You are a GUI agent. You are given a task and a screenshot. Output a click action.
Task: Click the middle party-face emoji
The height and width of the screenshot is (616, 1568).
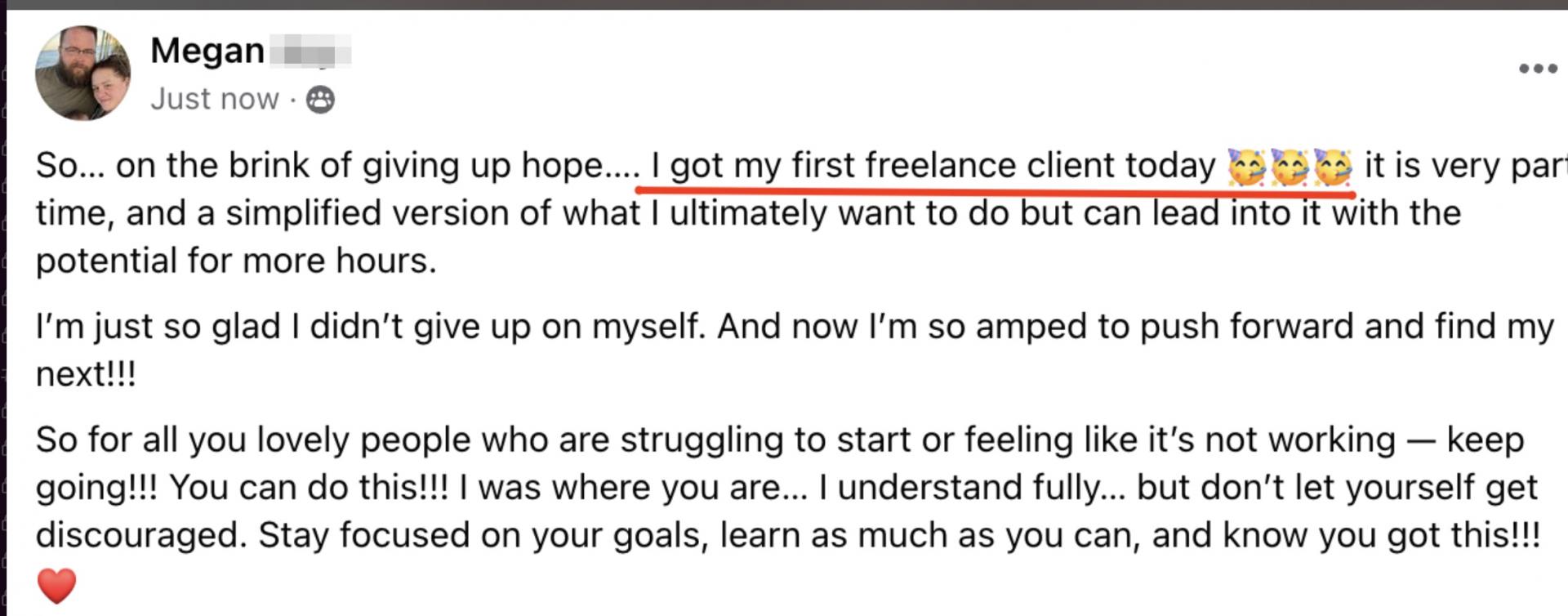tap(1290, 166)
